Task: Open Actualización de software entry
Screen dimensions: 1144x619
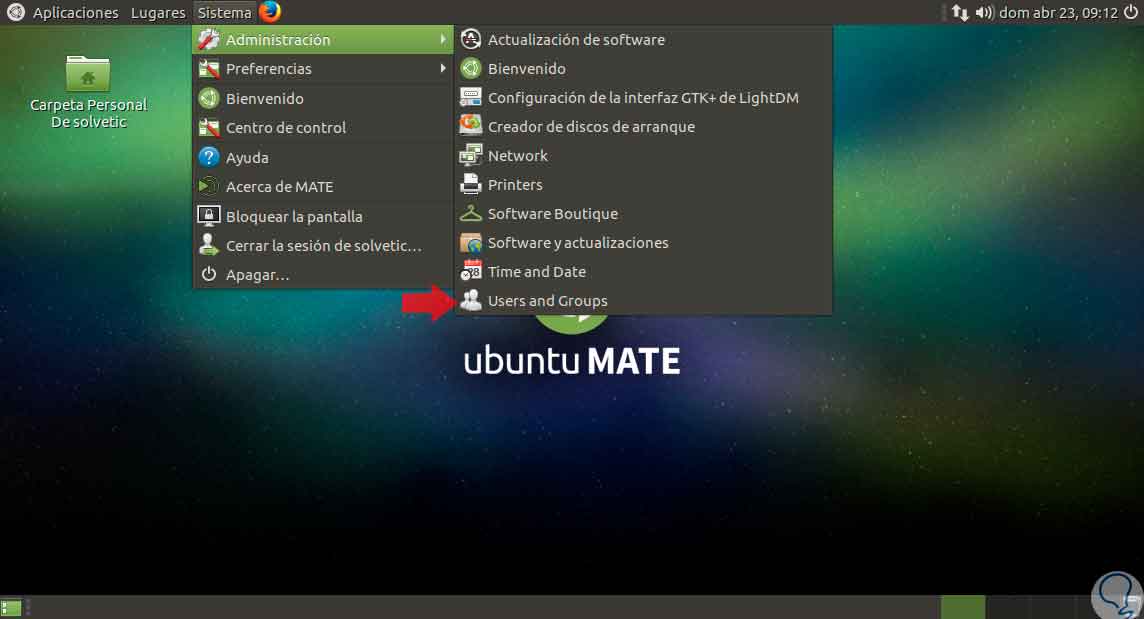Action: click(644, 39)
